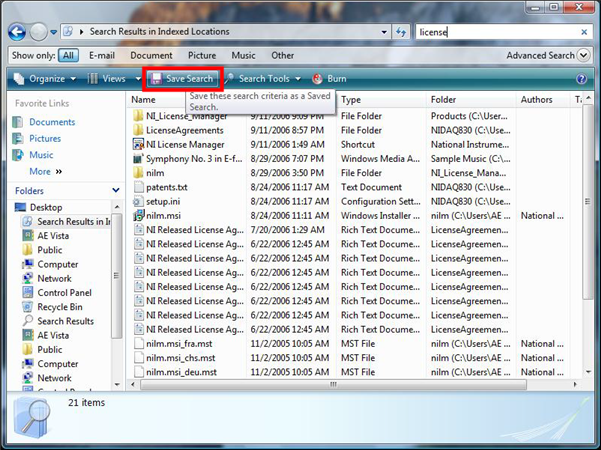Viewport: 601px width, 450px height.
Task: Click the Back navigation arrow
Action: [18, 32]
